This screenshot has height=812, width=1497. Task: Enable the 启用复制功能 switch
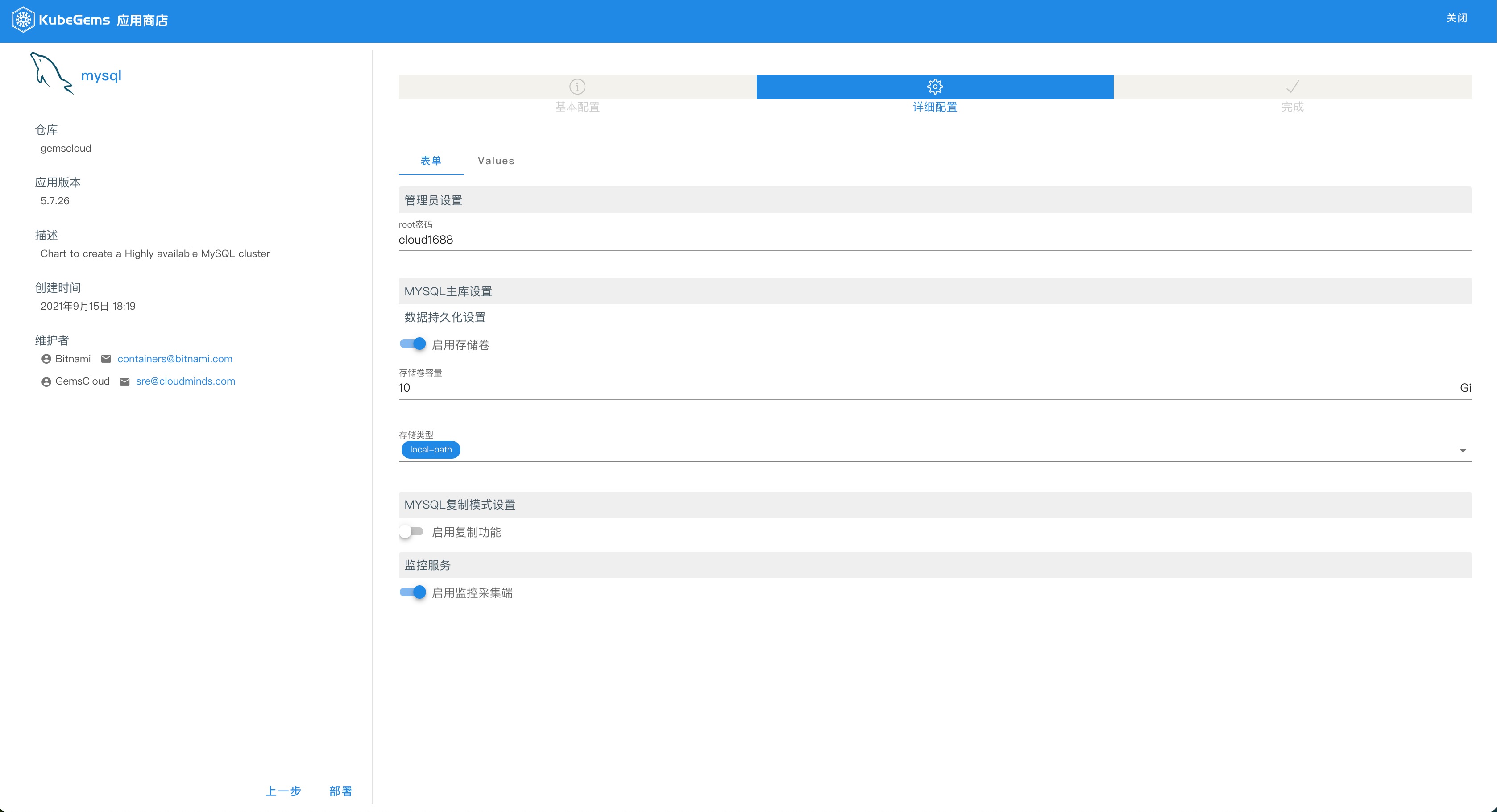tap(411, 532)
